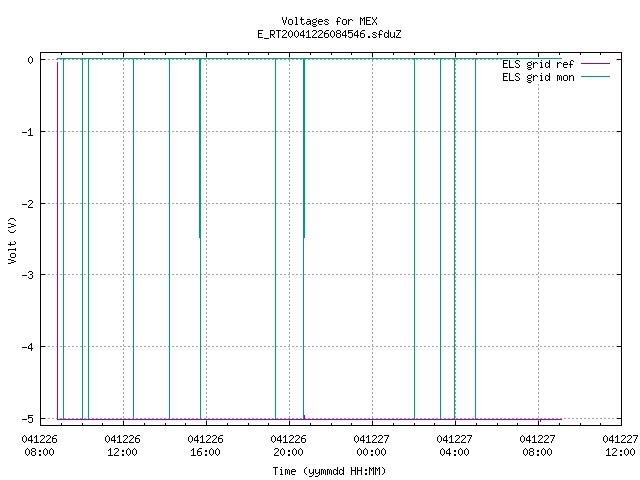Click the x-axis label 041227 00:00

(x=371, y=446)
